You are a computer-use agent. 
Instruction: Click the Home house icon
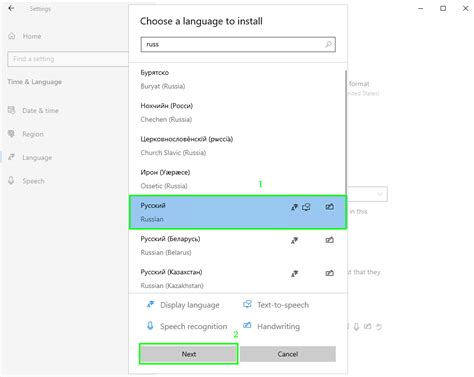tap(12, 36)
